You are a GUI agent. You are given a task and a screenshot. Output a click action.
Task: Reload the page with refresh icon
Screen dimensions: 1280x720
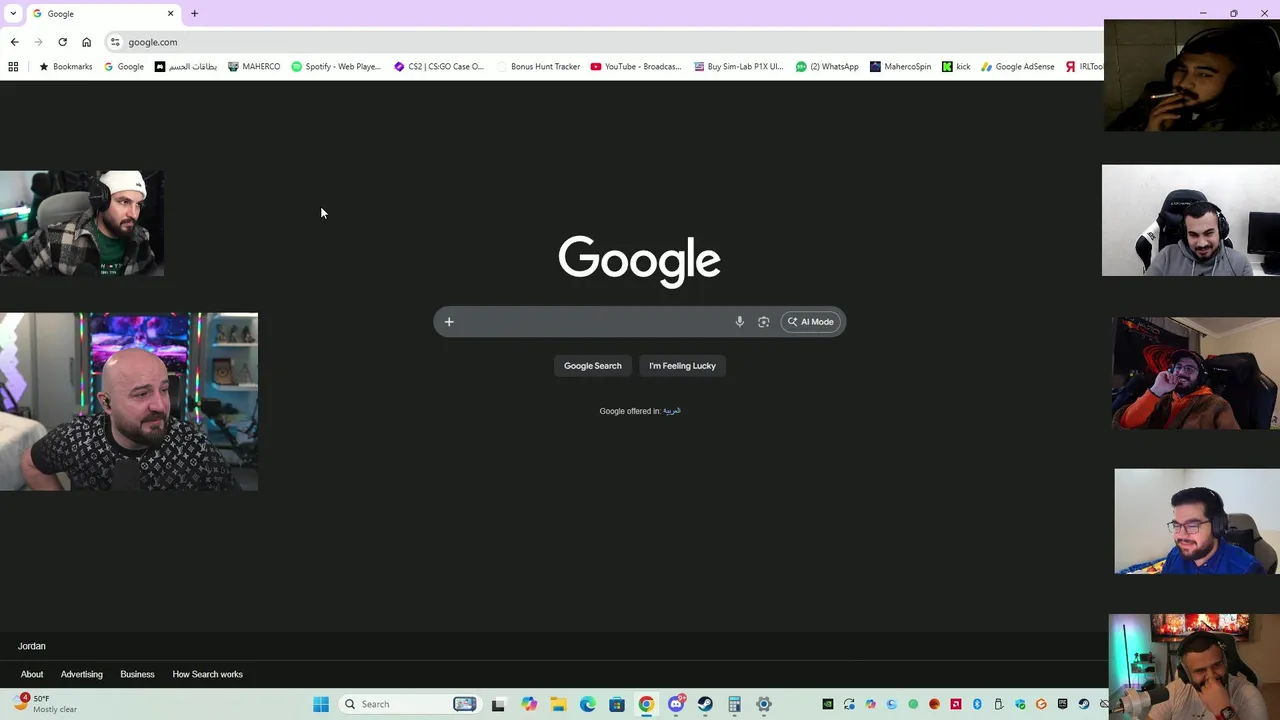[62, 42]
